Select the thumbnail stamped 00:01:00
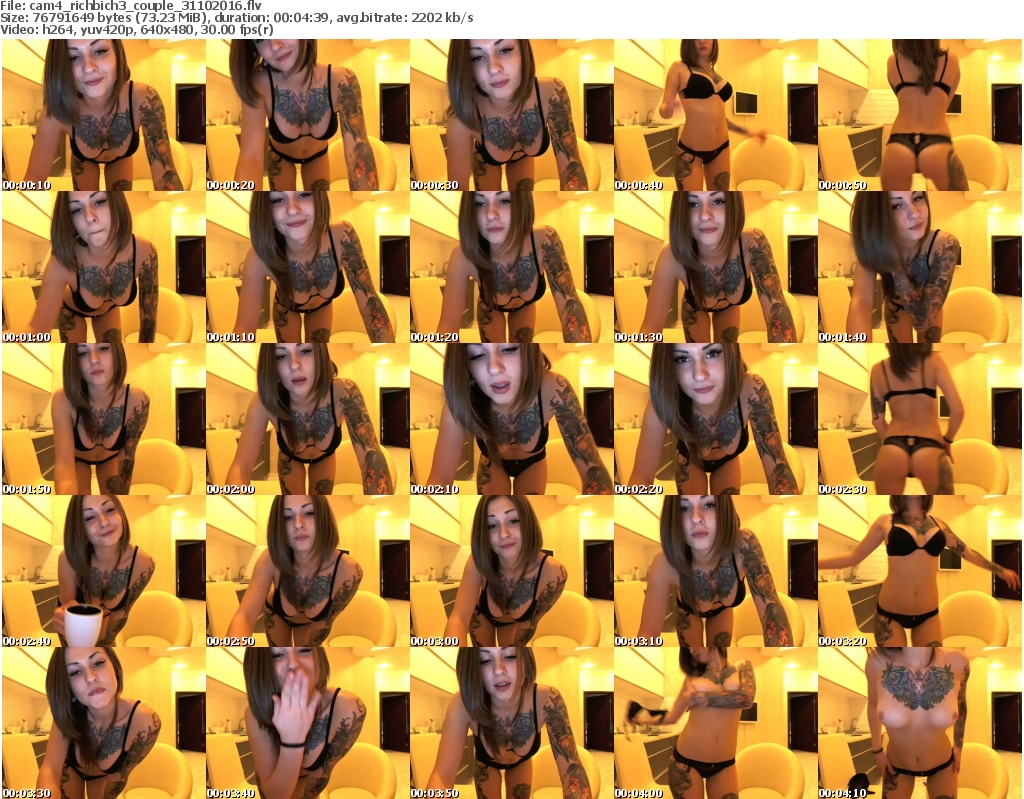1024x799 pixels. point(103,267)
